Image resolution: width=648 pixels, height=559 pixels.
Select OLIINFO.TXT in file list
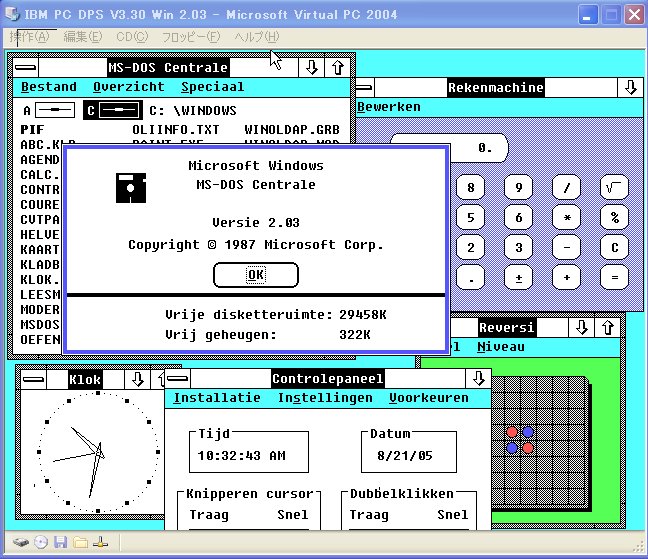pyautogui.click(x=176, y=130)
